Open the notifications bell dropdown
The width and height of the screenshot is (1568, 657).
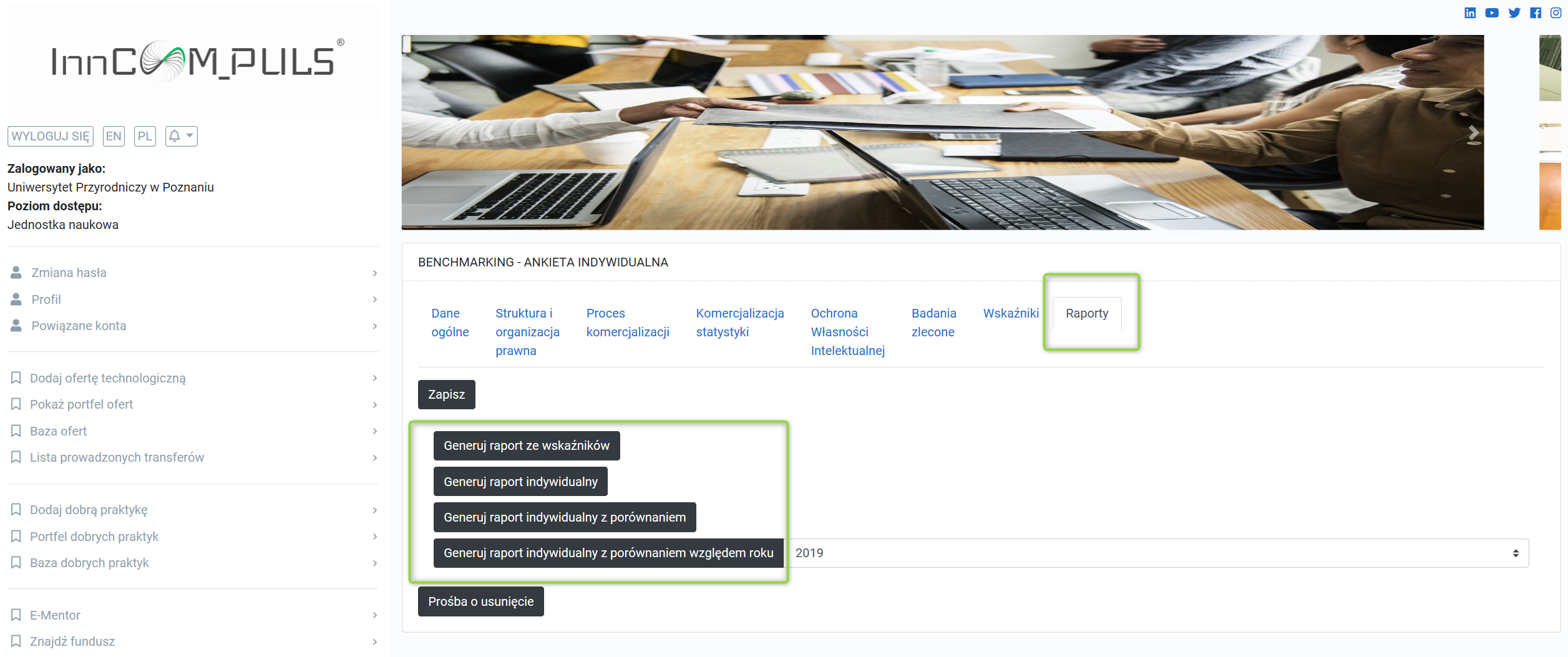coord(181,136)
